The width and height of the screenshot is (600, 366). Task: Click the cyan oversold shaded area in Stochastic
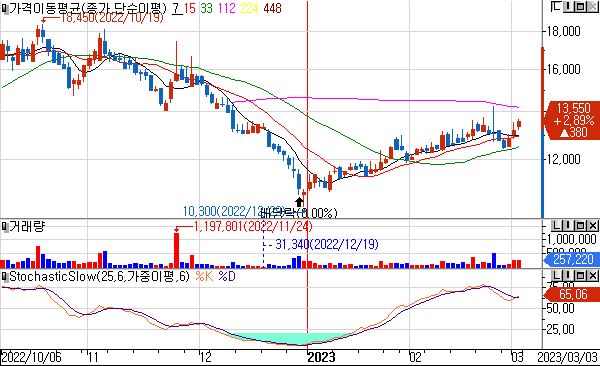293,338
